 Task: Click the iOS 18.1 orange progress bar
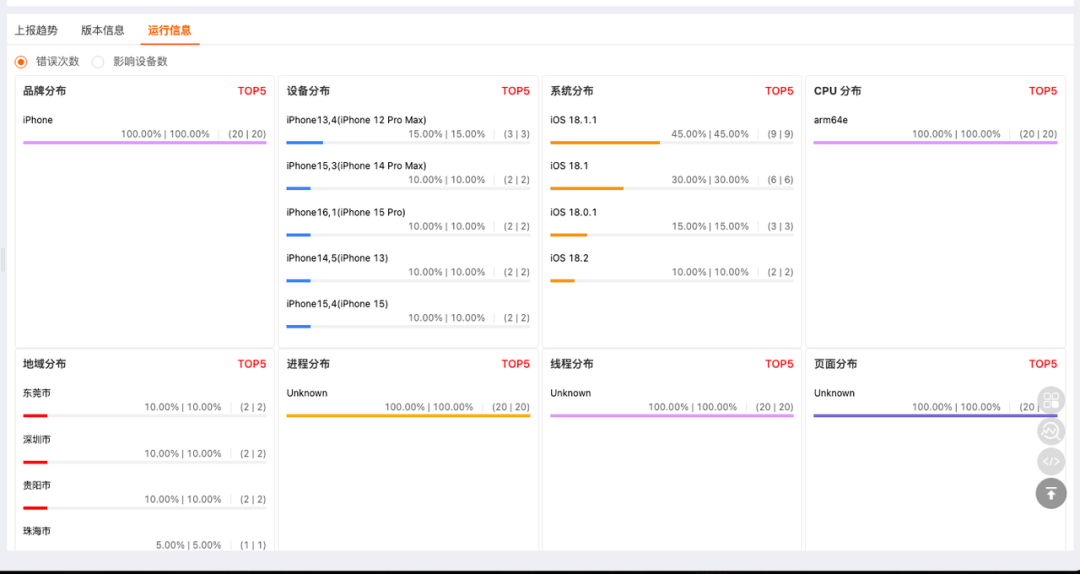pyautogui.click(x=672, y=188)
